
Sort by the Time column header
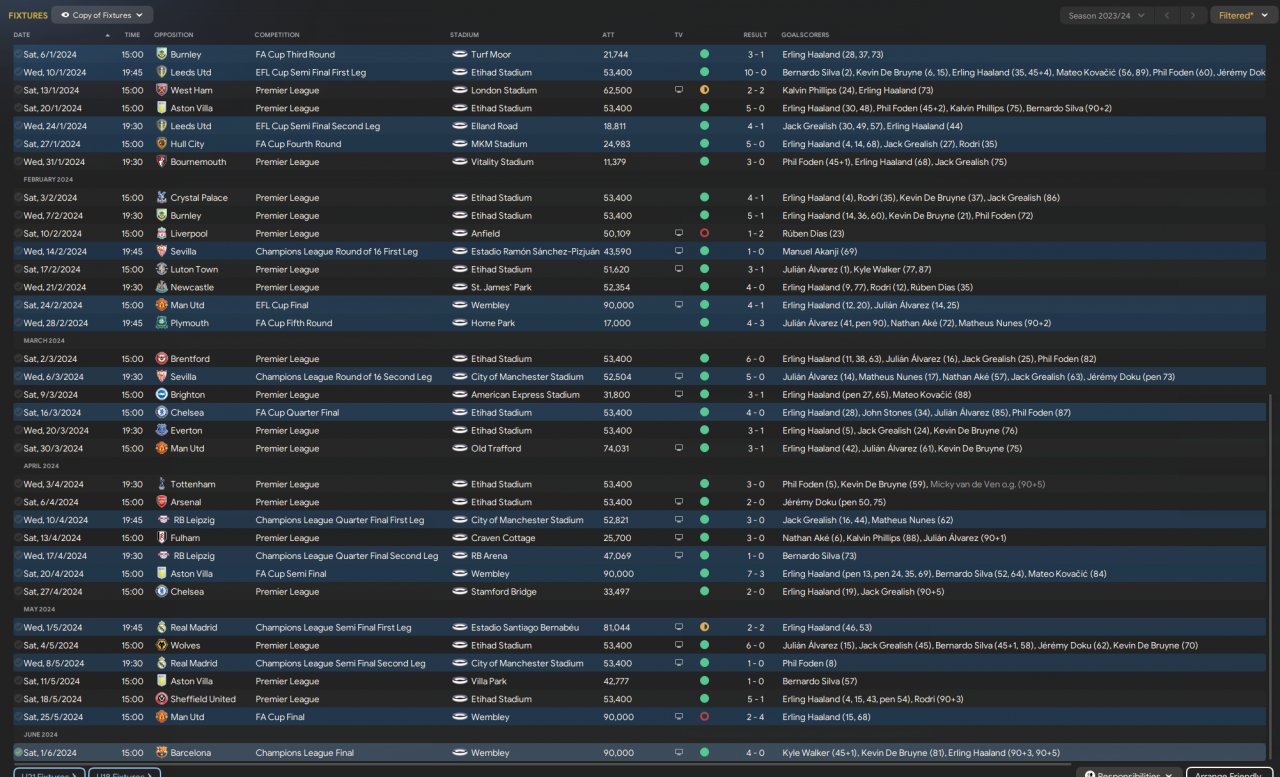[132, 35]
